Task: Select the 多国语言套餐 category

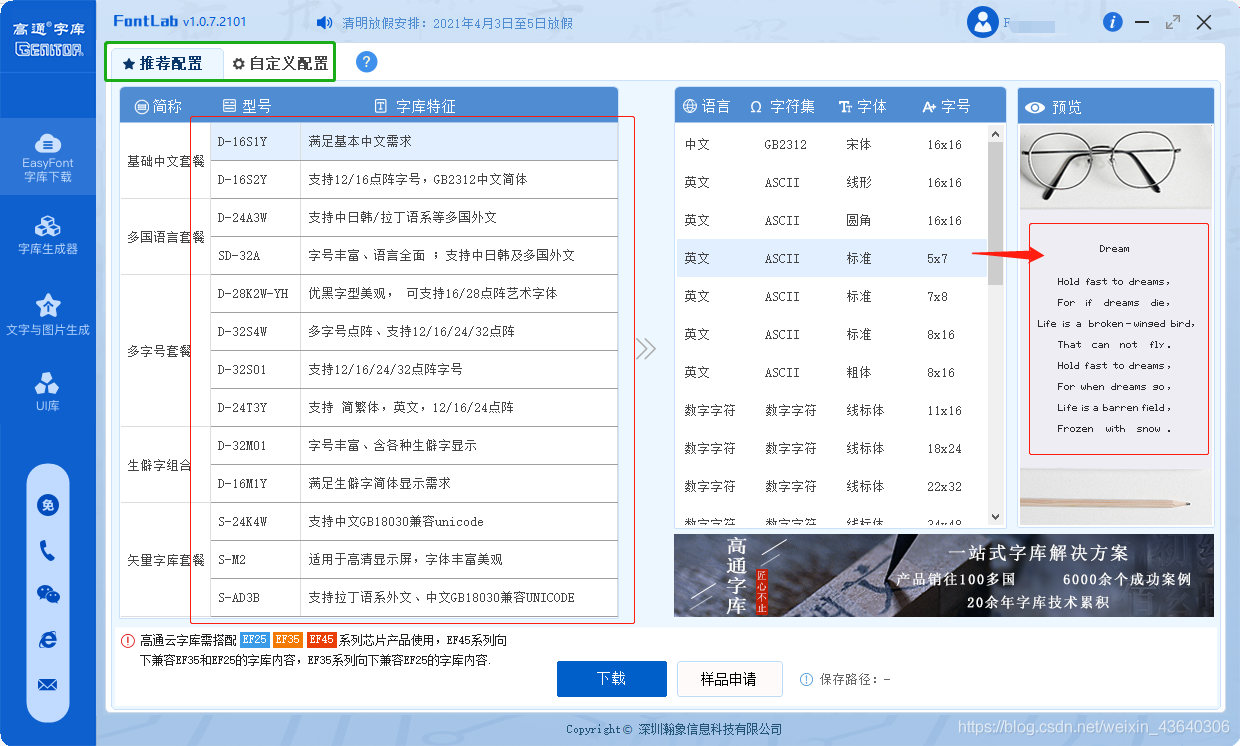Action: (165, 237)
